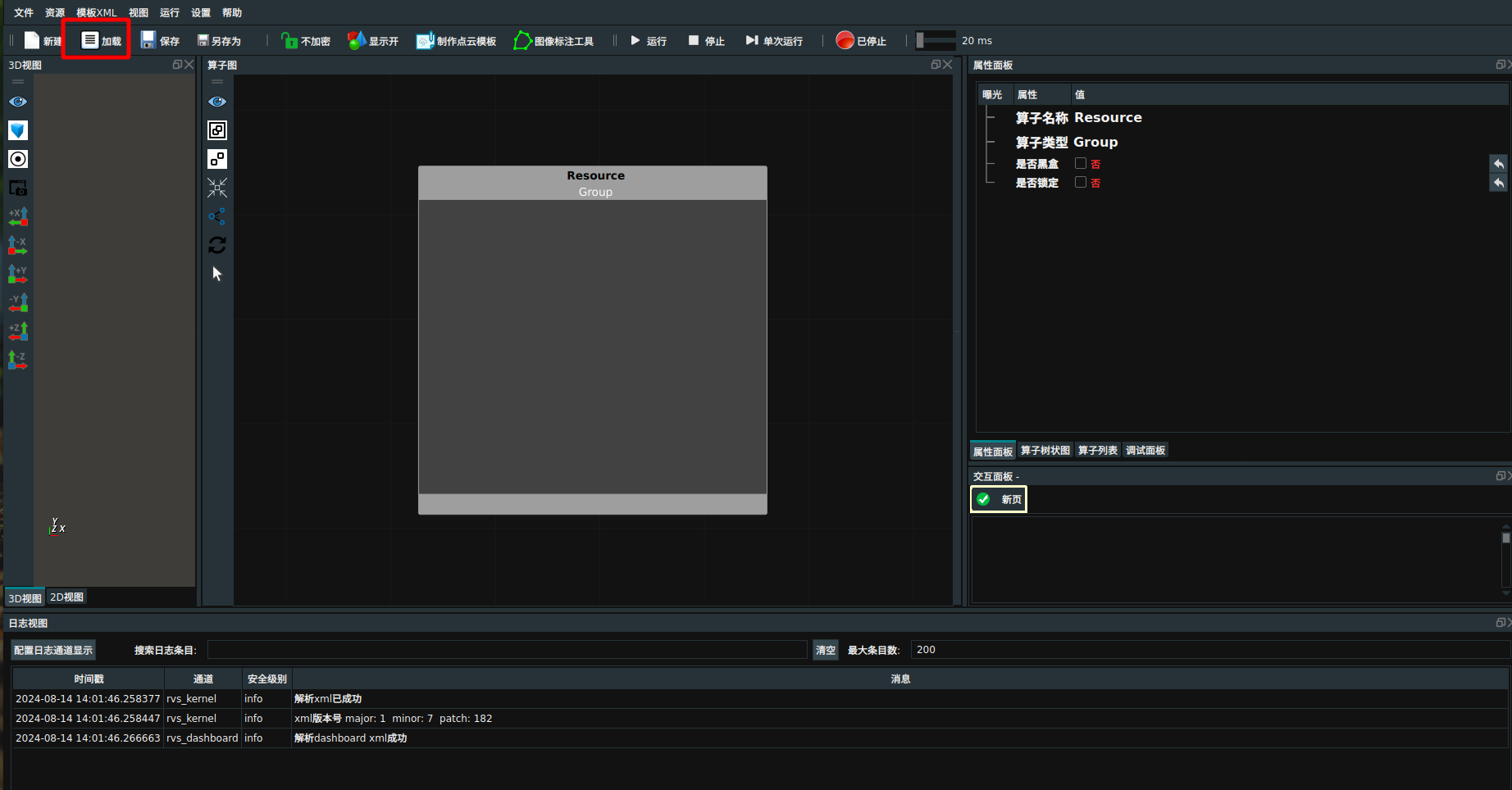Reset 是否锁定 with its undo arrow button
Image resolution: width=1512 pixels, height=790 pixels.
tap(1499, 182)
